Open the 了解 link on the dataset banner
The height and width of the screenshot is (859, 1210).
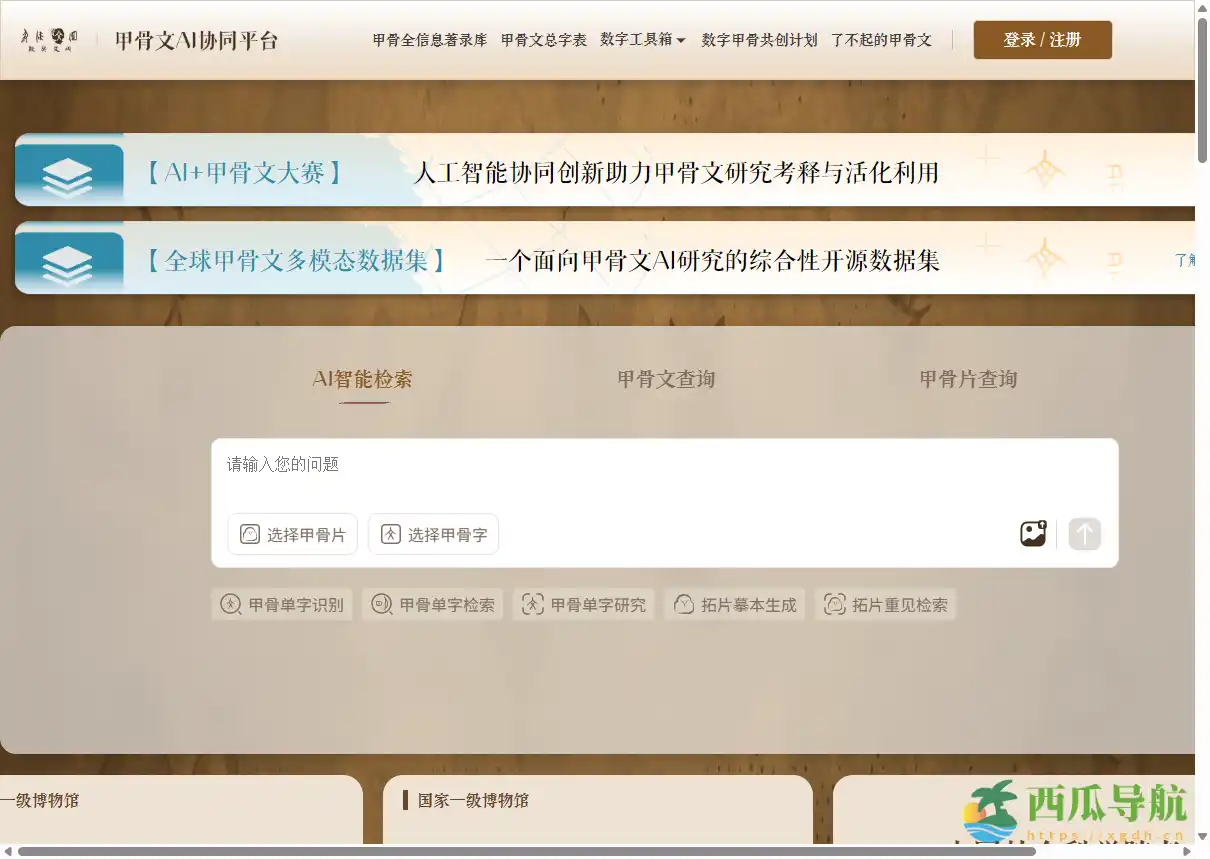pos(1187,258)
